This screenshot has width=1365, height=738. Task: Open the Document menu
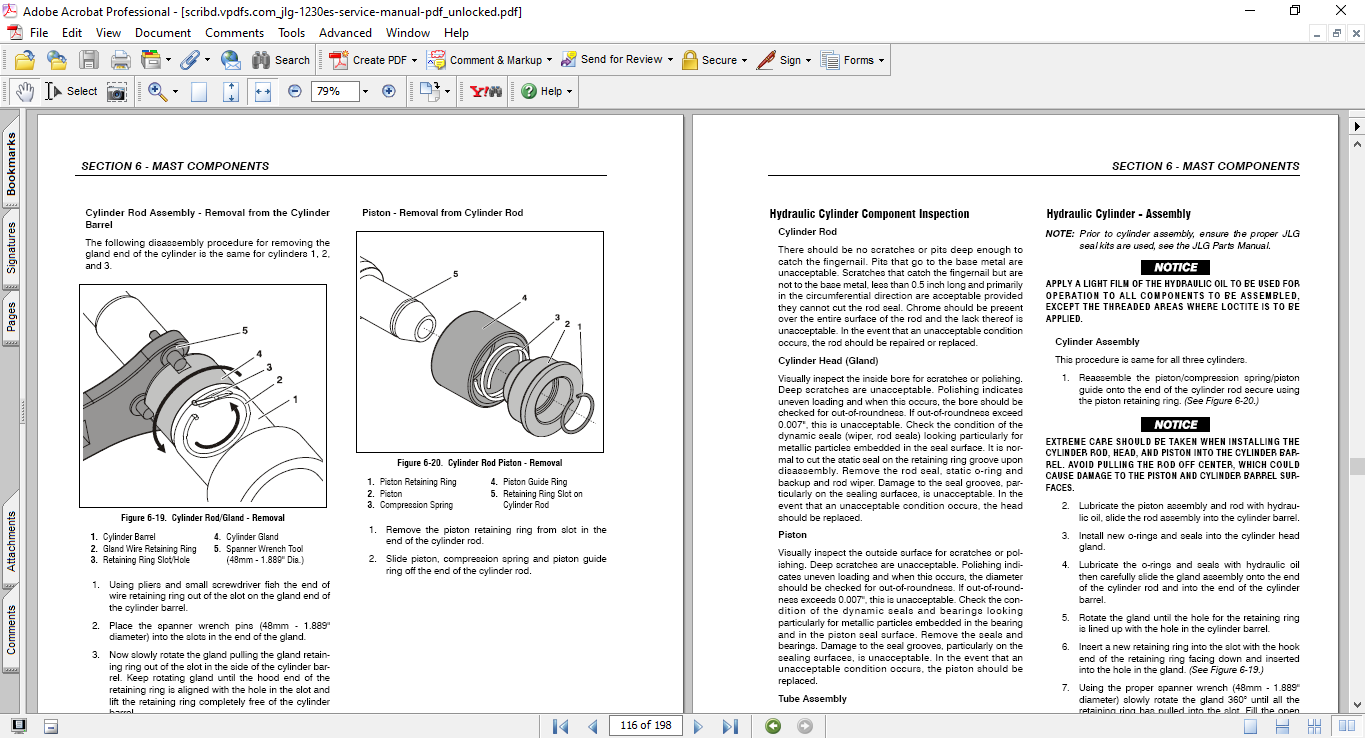163,33
